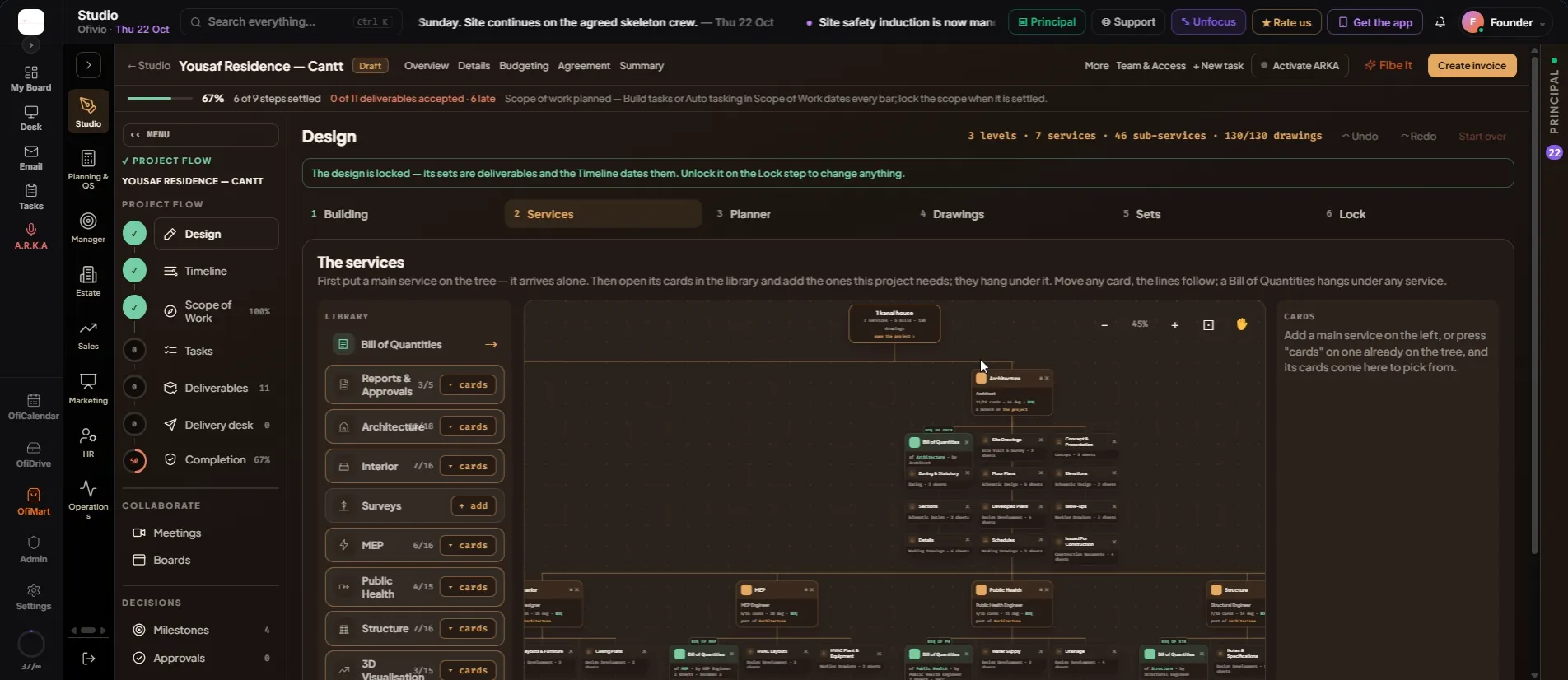Expand cards for Reports & Approvals
The width and height of the screenshot is (1568, 680).
(468, 384)
